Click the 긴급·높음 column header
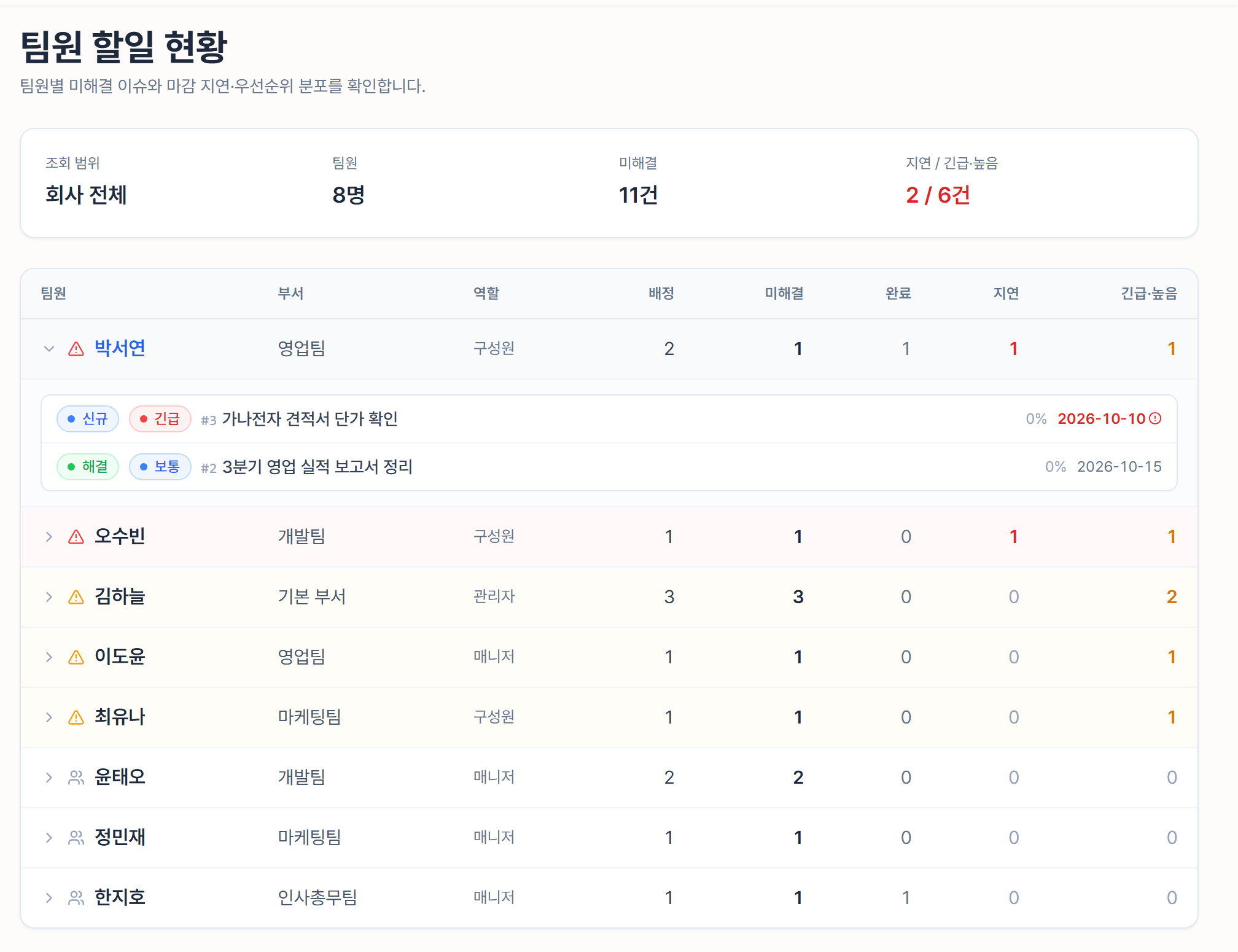This screenshot has width=1238, height=952. pyautogui.click(x=1150, y=294)
